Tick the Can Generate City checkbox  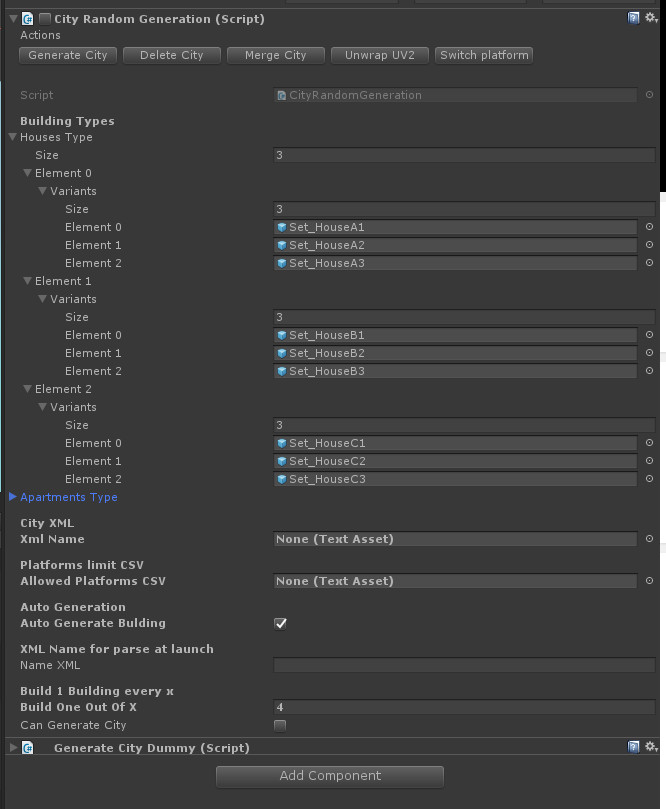click(280, 725)
